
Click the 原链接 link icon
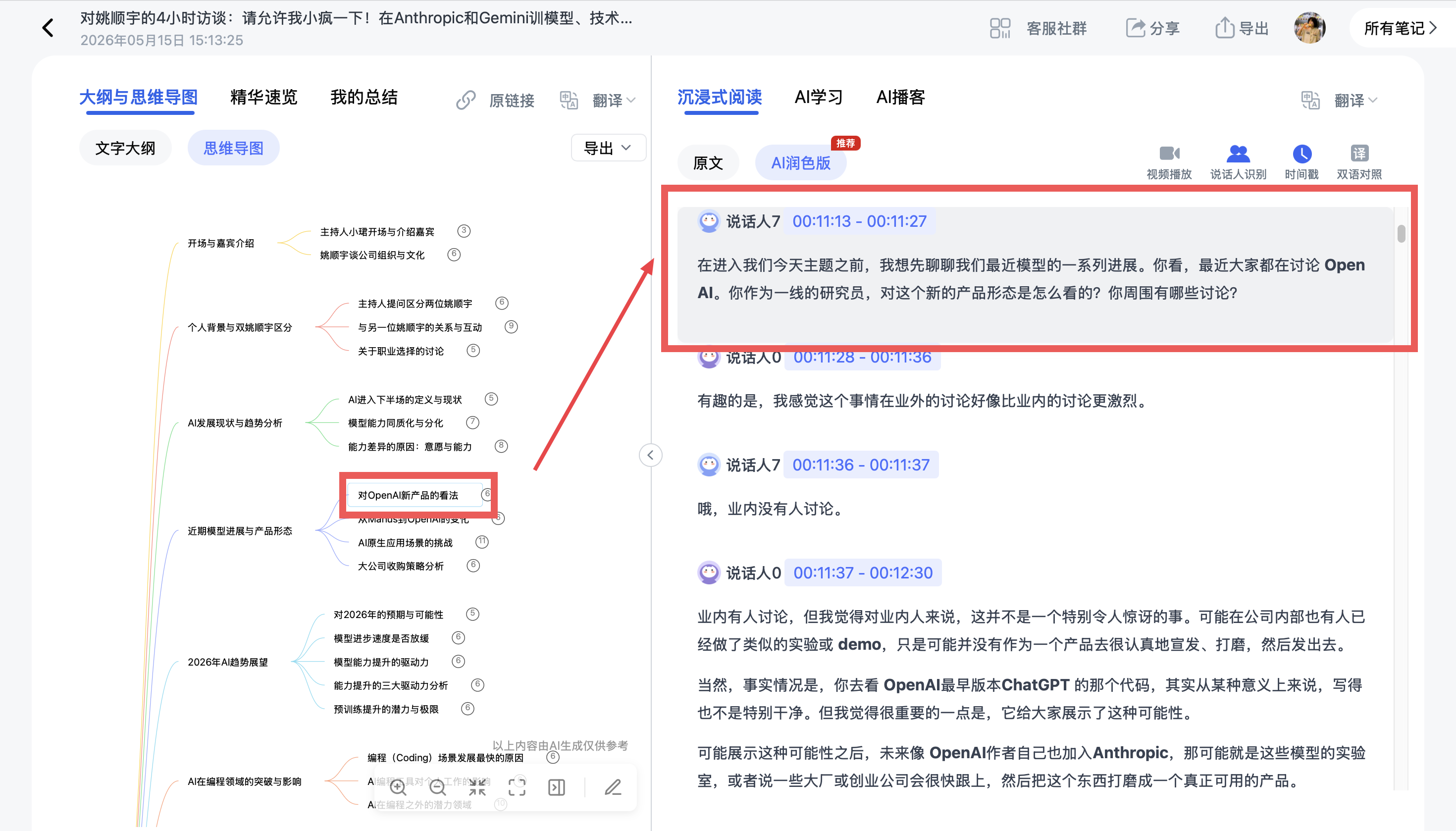click(466, 100)
